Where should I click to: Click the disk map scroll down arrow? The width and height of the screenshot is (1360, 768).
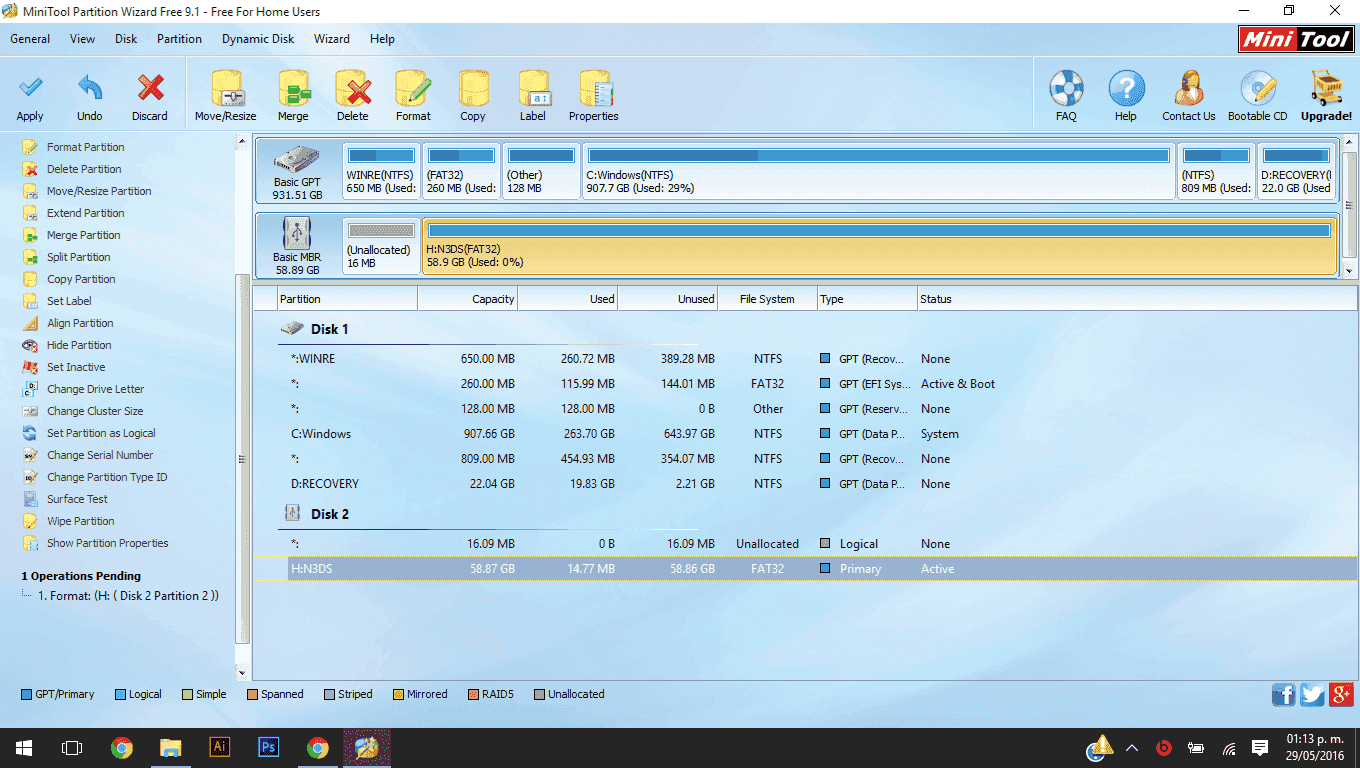(x=1350, y=270)
